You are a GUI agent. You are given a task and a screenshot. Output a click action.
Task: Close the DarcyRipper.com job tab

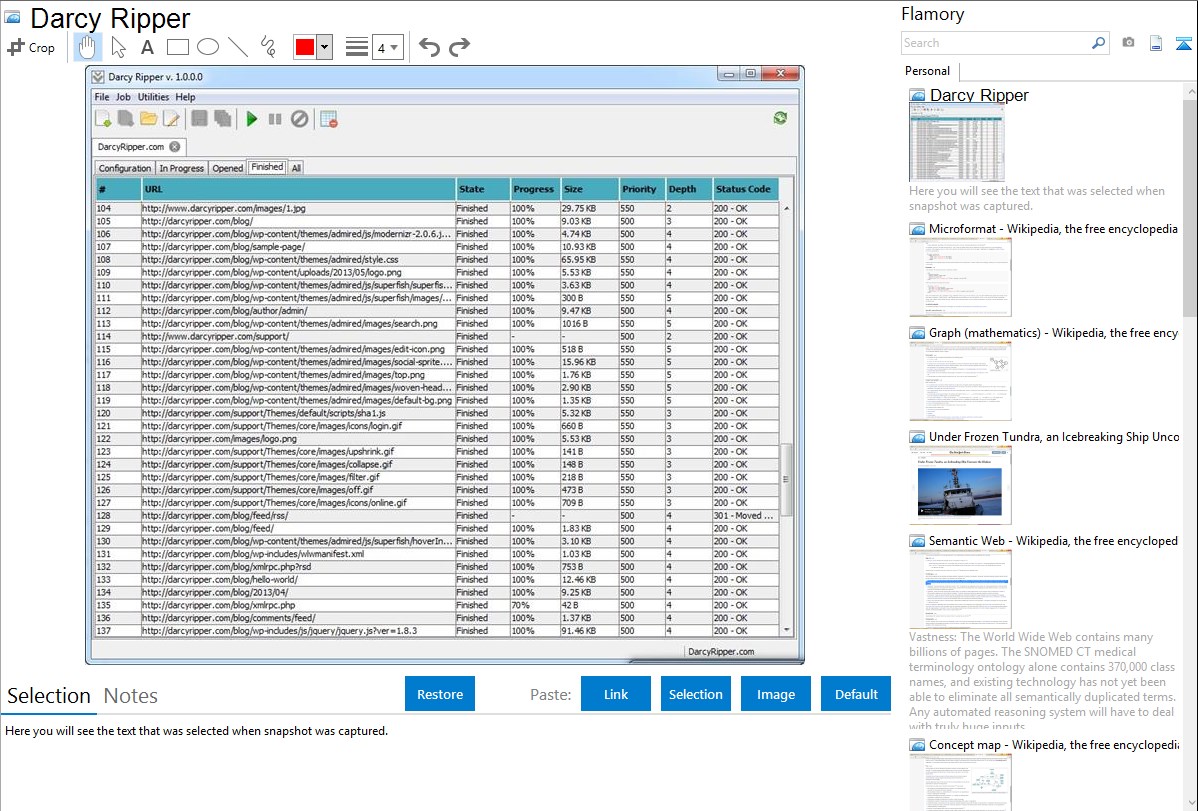click(x=175, y=146)
